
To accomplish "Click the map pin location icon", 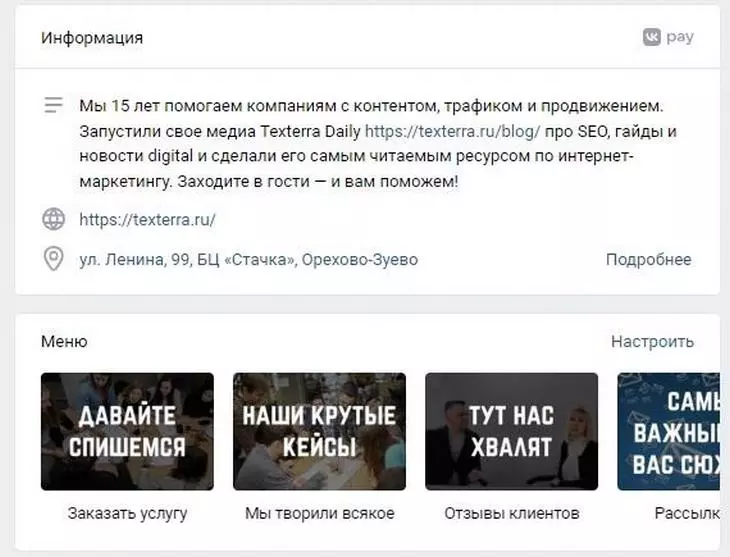I will (54, 259).
